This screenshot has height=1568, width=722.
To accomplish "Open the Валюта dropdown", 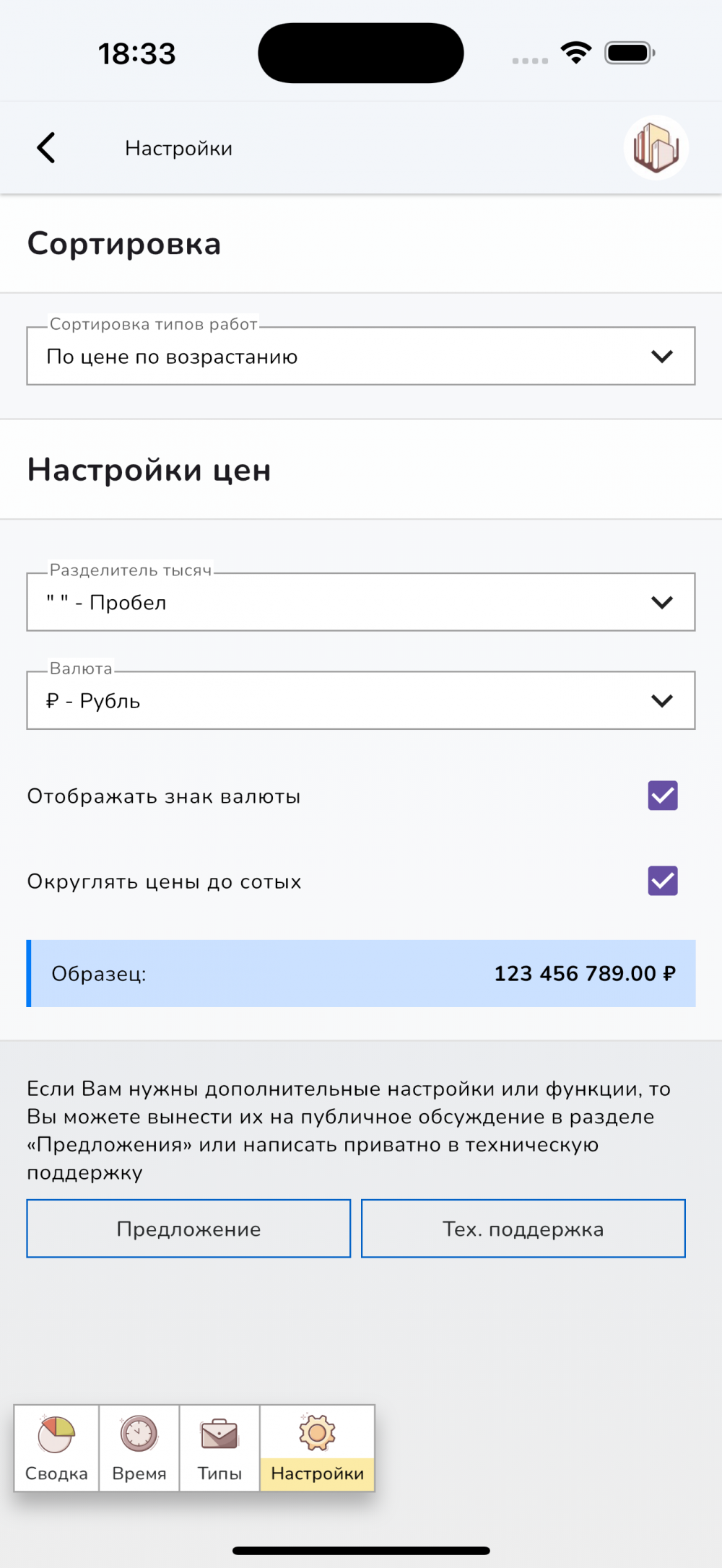I will pos(361,700).
